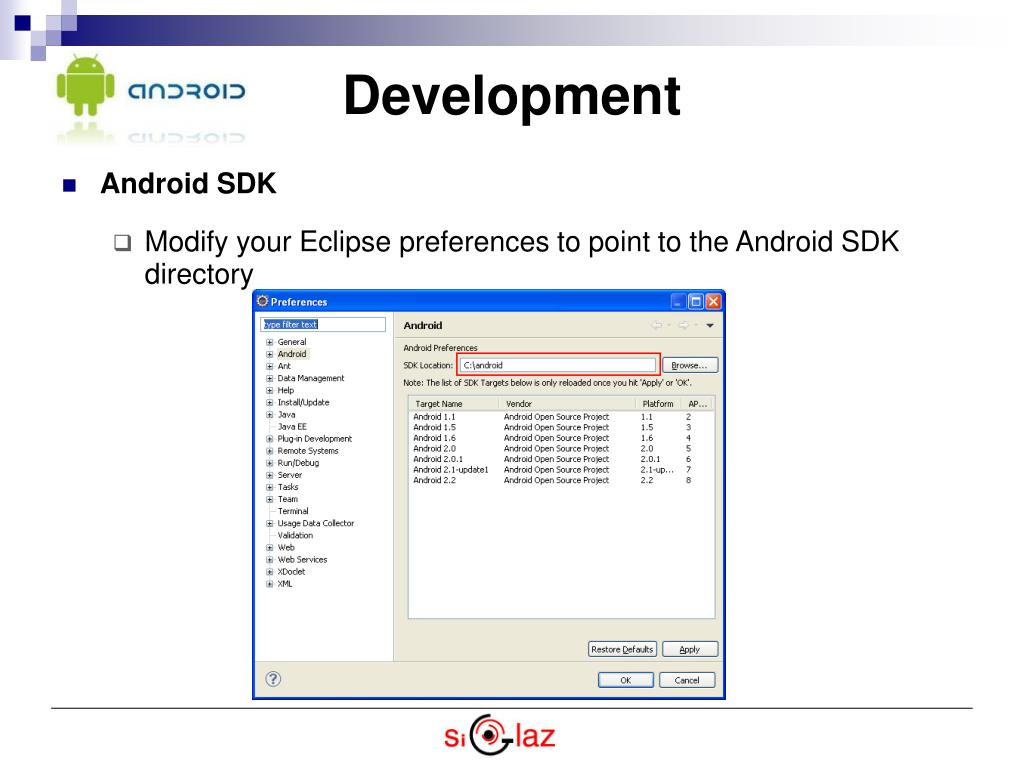Expand the Install/Update tree node
Viewport: 1024px width, 768px height.
[270, 402]
